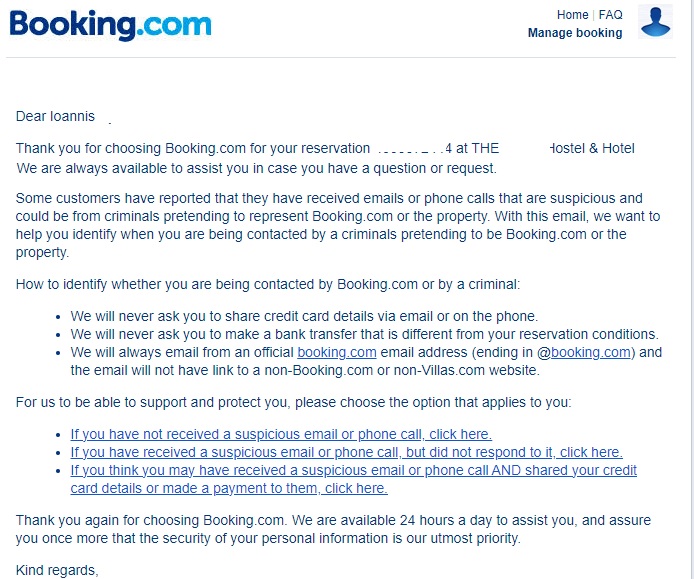Go to the Home page link

pos(572,15)
